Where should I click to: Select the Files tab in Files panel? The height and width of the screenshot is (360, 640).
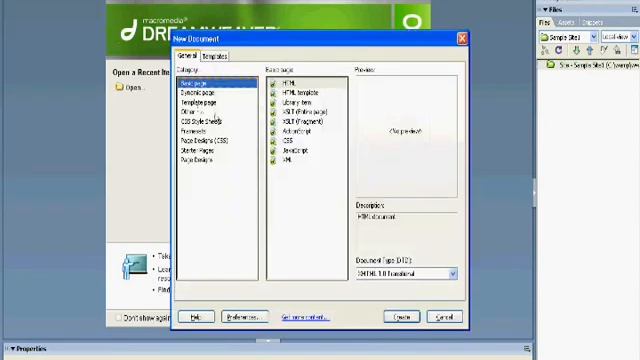pyautogui.click(x=545, y=22)
